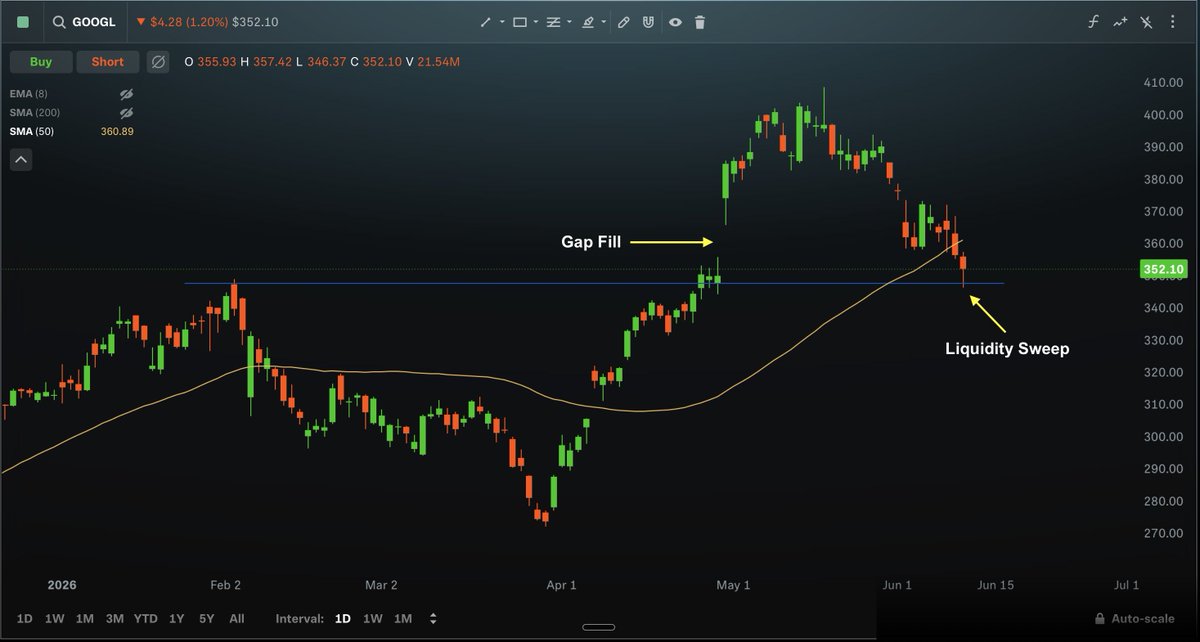
Task: Select the All time range
Action: 237,619
